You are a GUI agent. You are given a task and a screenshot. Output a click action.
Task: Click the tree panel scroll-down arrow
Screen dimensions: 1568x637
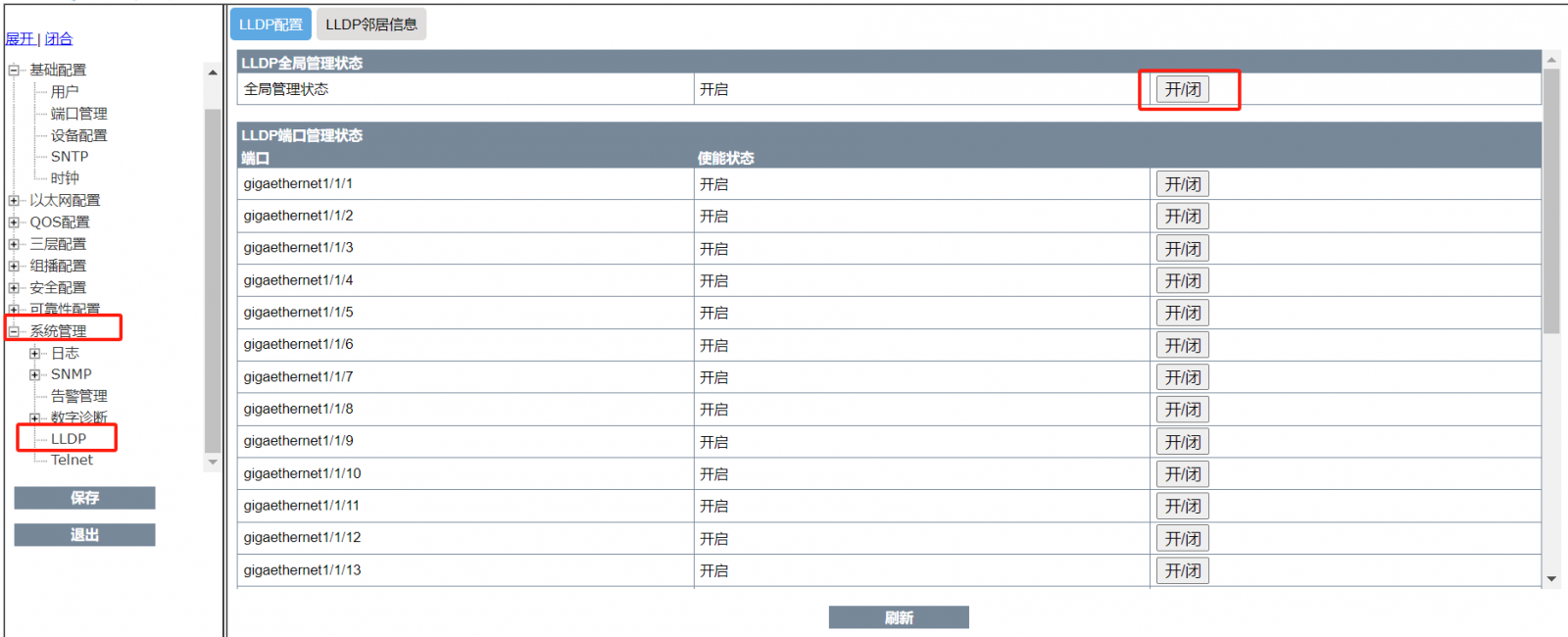coord(213,462)
